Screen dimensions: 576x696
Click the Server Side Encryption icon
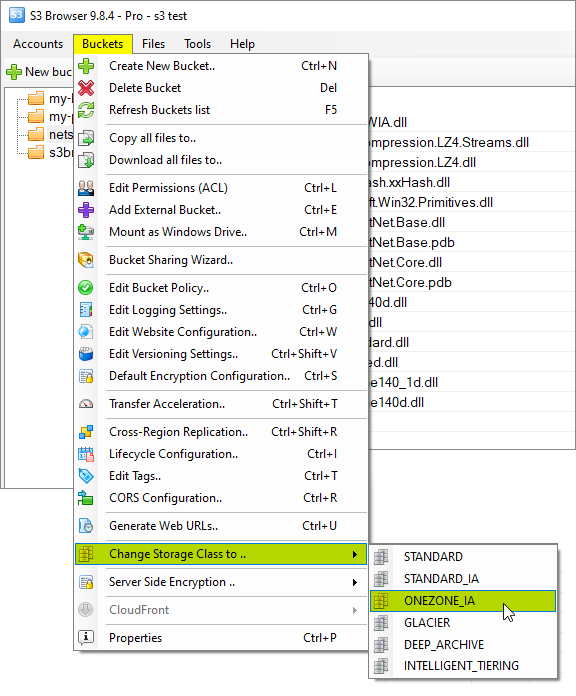click(x=86, y=582)
